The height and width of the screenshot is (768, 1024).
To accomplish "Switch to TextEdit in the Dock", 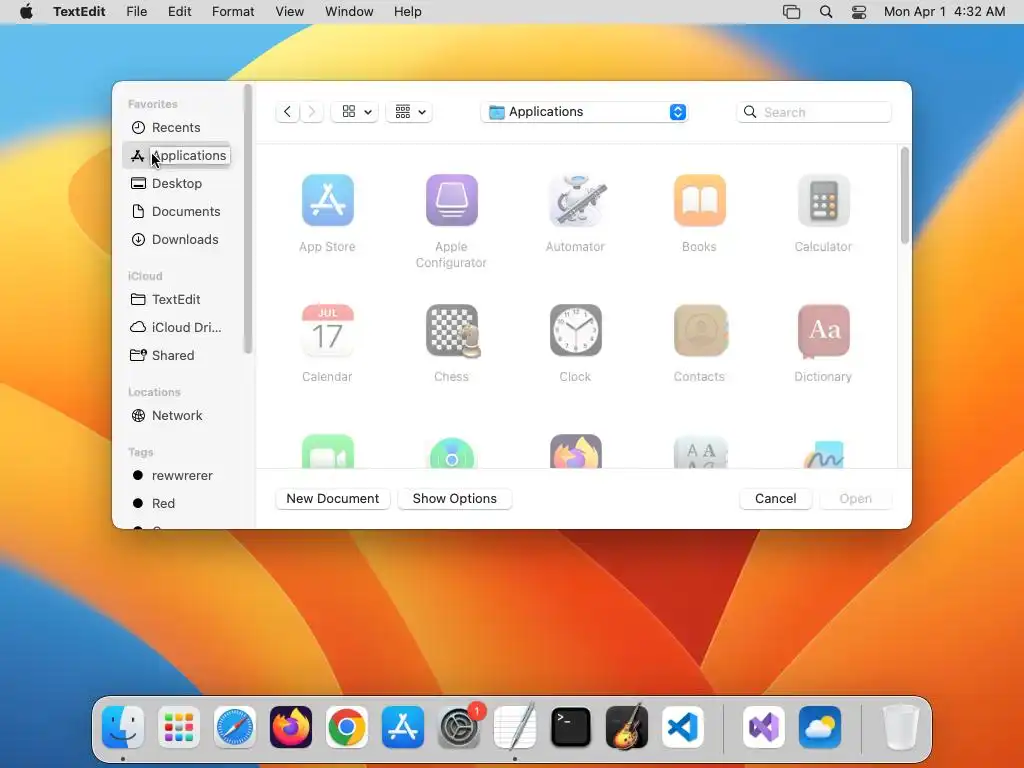I will pyautogui.click(x=515, y=727).
